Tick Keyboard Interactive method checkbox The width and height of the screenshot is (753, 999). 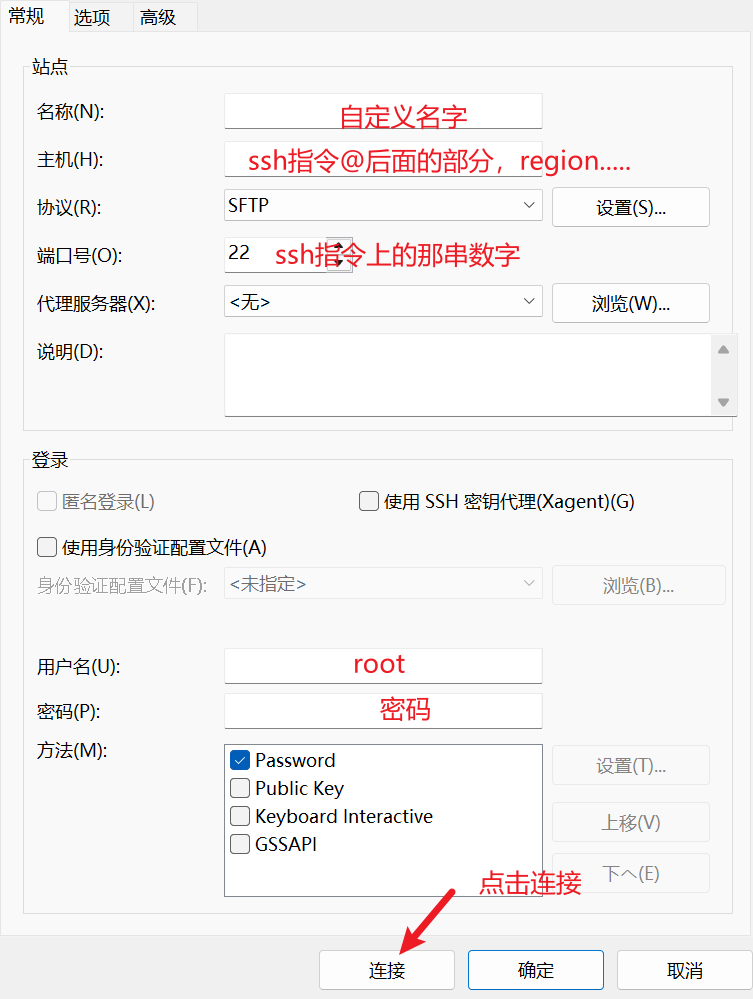click(240, 816)
